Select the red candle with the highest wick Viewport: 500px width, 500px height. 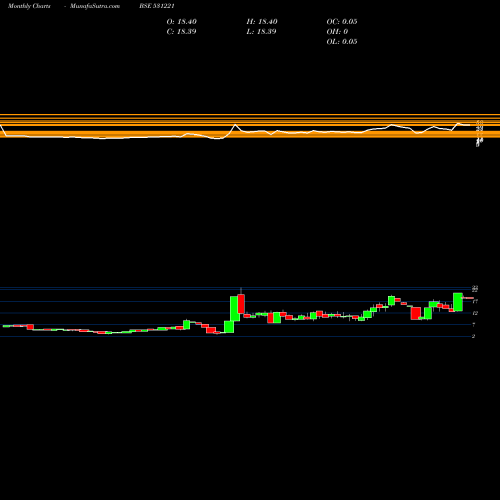coord(241,304)
